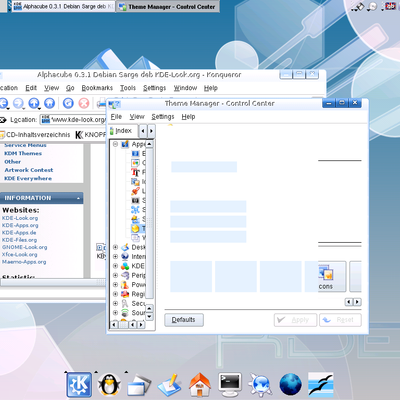Select the Colors icon in Control Center tree
400x400 pixels.
tap(135, 163)
